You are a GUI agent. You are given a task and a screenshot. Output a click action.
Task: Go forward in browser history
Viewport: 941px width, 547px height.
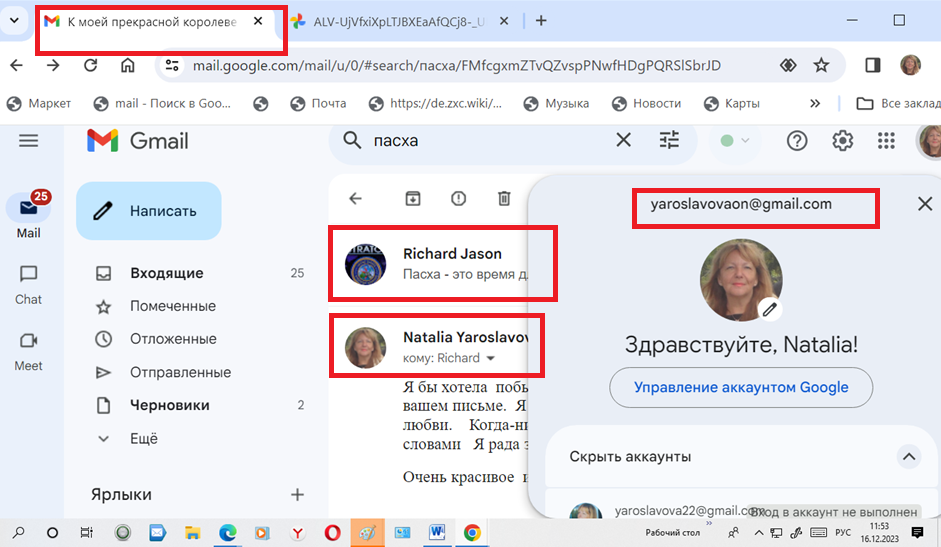pyautogui.click(x=53, y=65)
